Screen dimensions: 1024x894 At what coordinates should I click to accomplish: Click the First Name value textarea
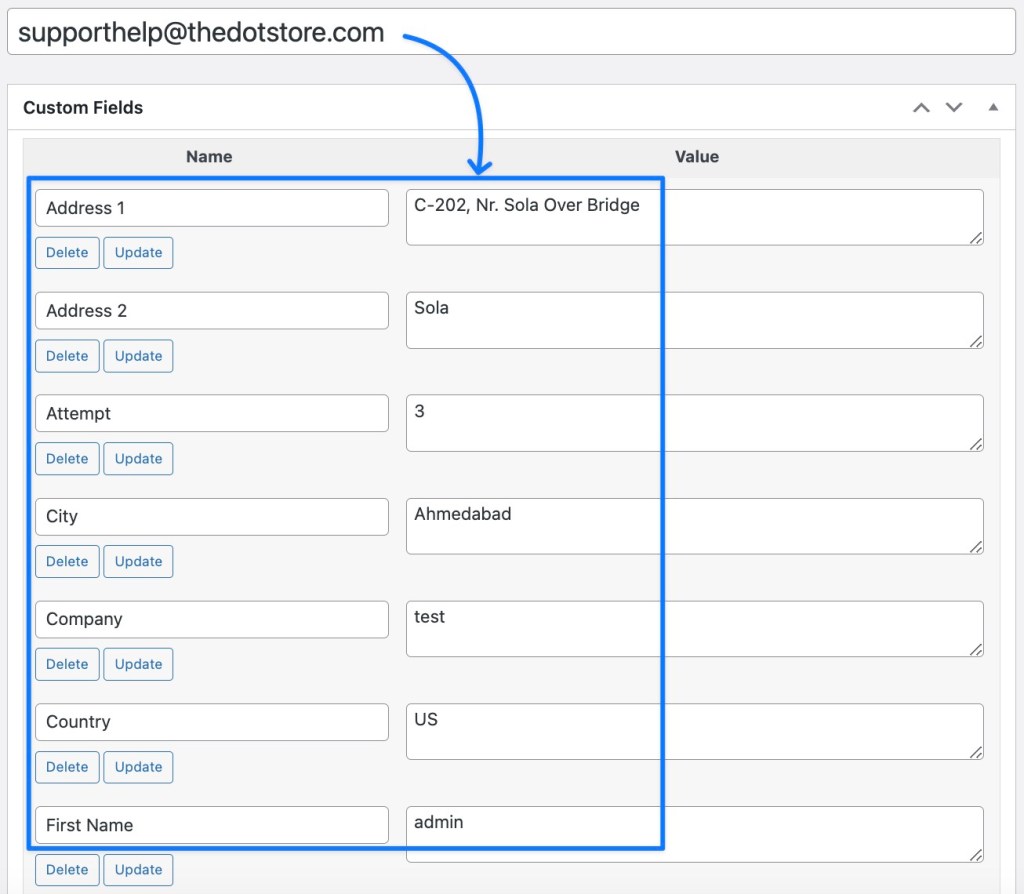(x=695, y=835)
